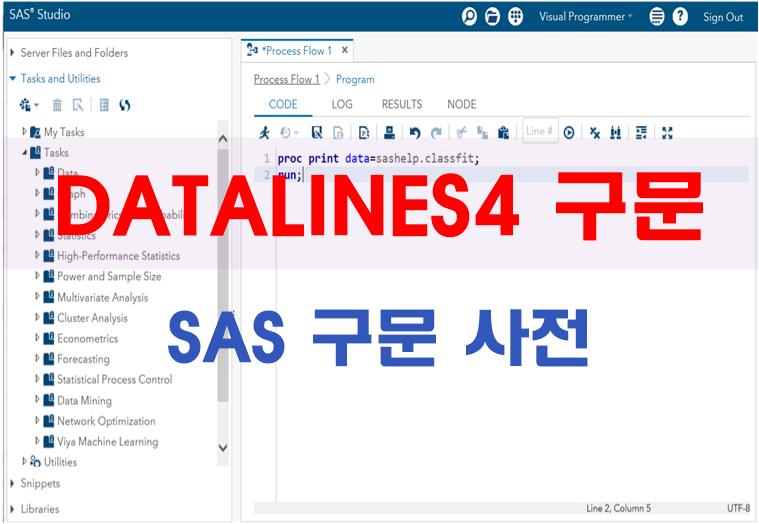Click the Save As icon
Viewport: 759px width, 524px height.
pos(338,132)
